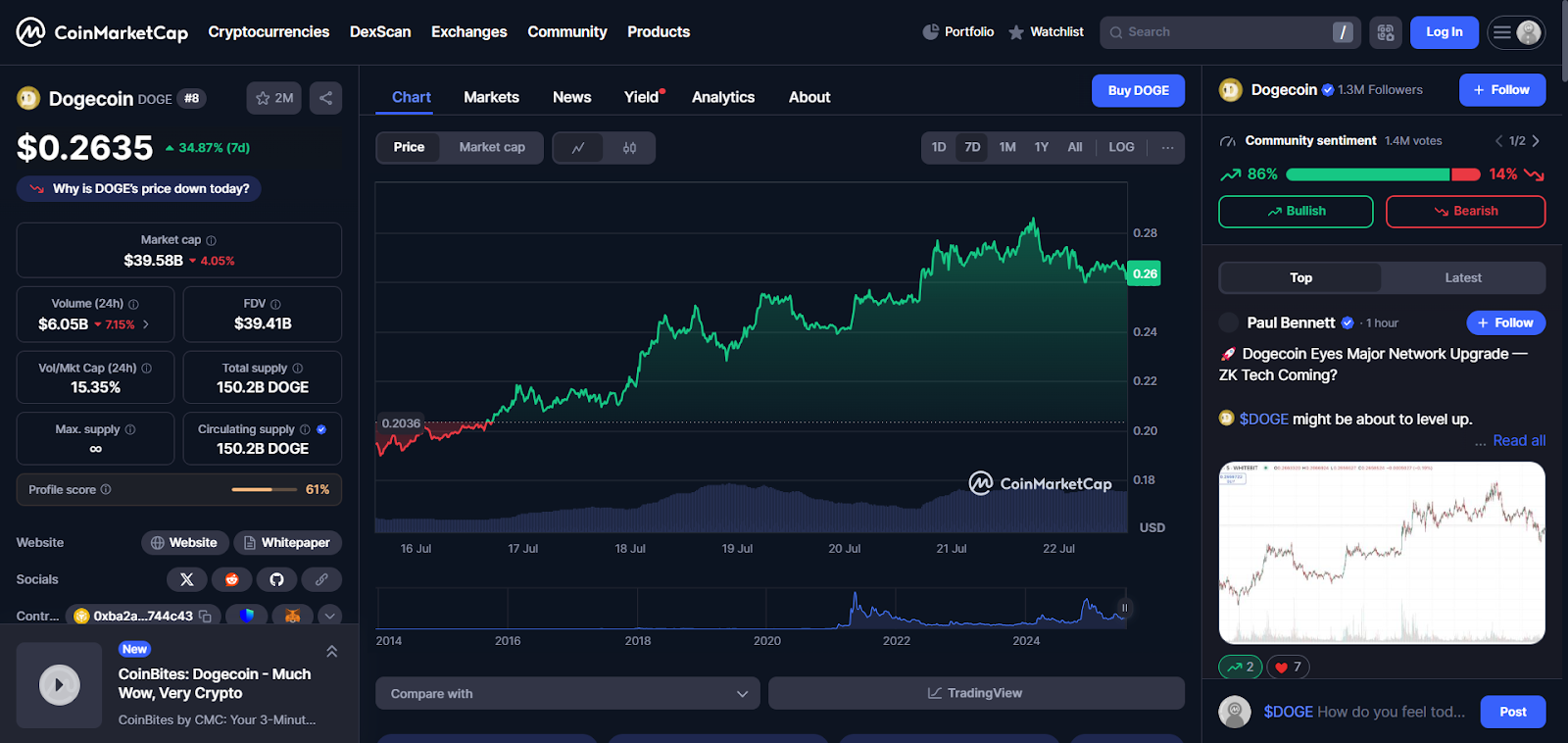
Task: Select the Latest posts tab
Action: pos(1462,278)
